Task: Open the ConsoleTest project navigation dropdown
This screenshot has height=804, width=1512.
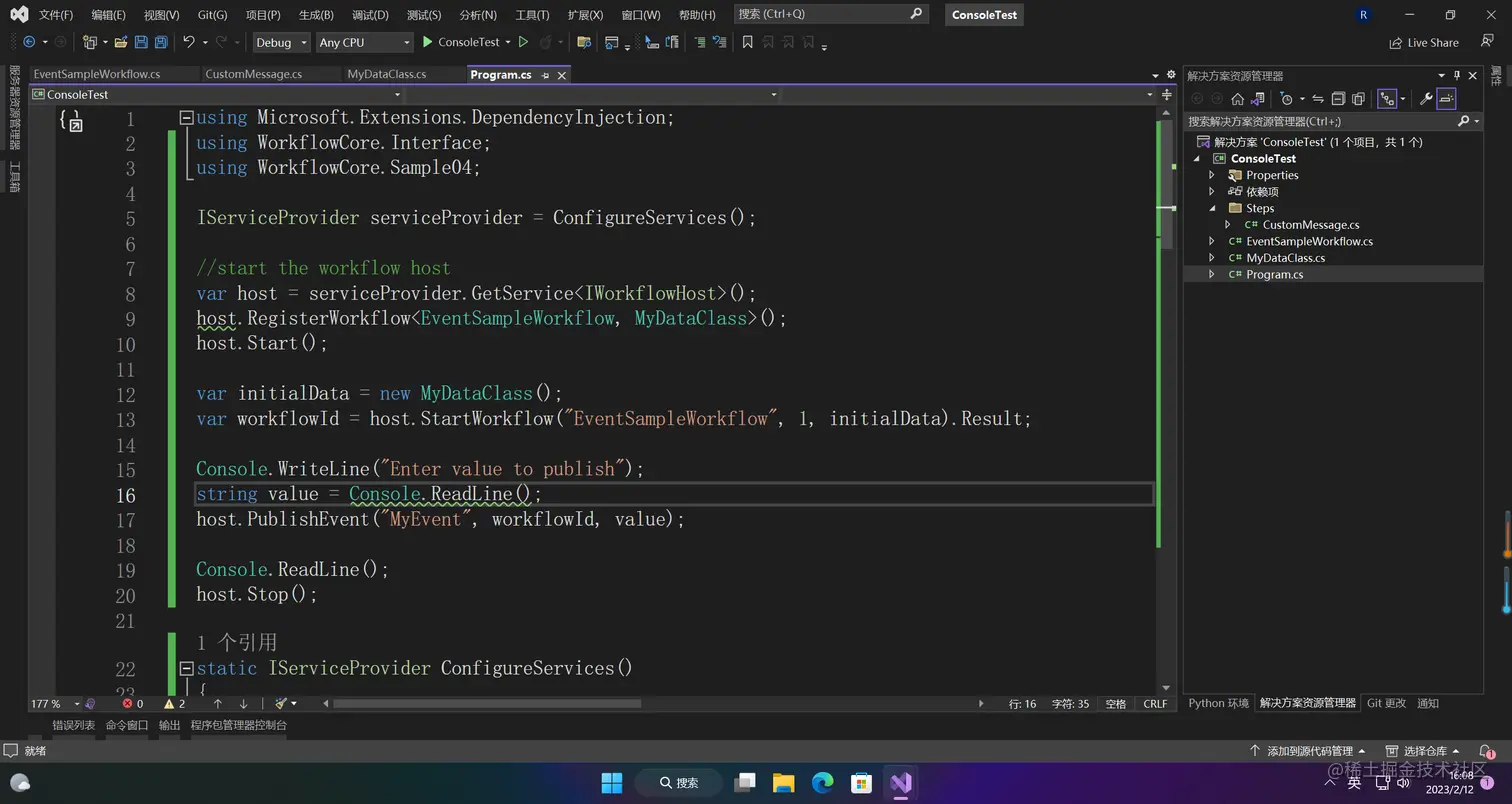Action: (215, 94)
